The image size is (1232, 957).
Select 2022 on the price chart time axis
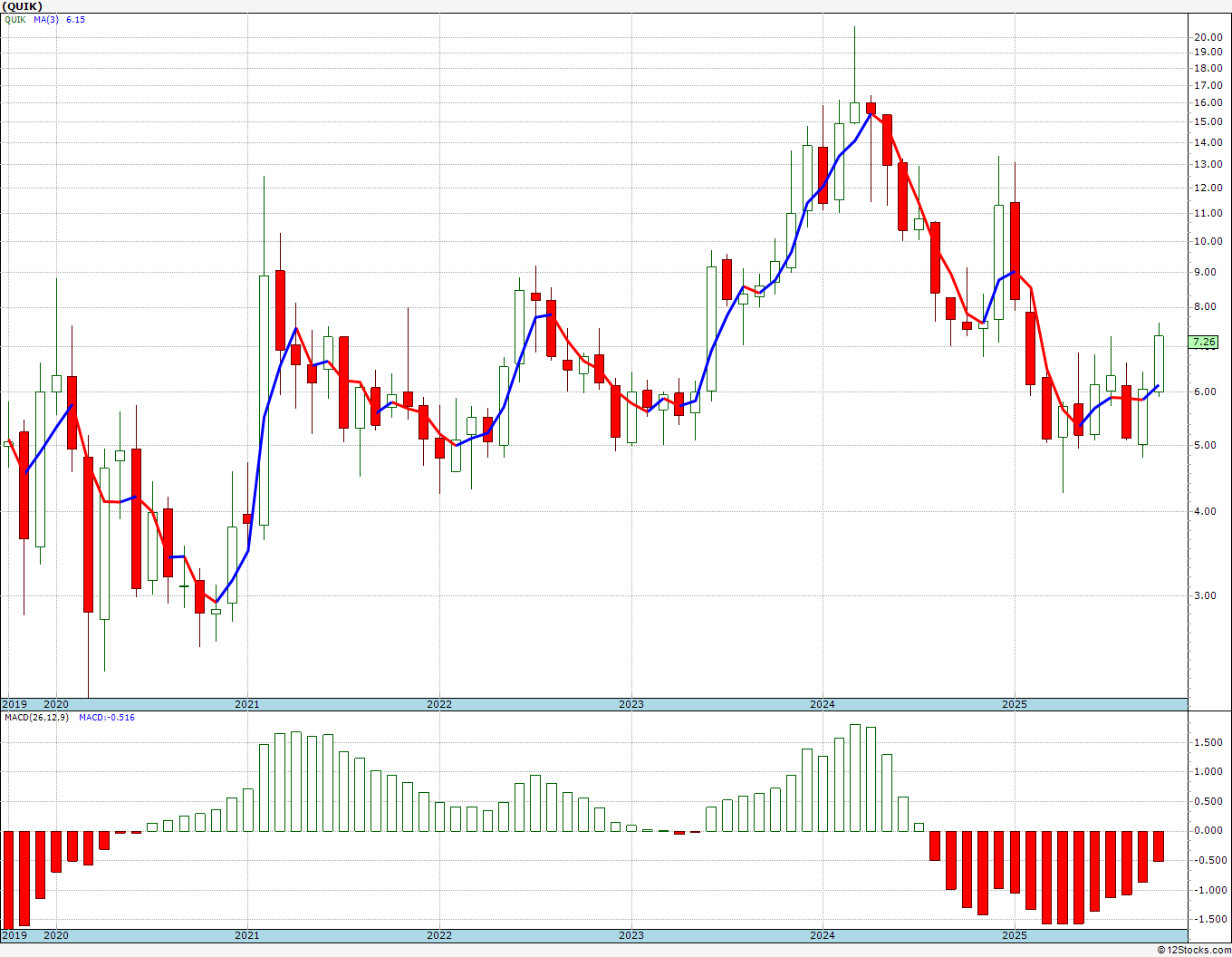point(439,704)
